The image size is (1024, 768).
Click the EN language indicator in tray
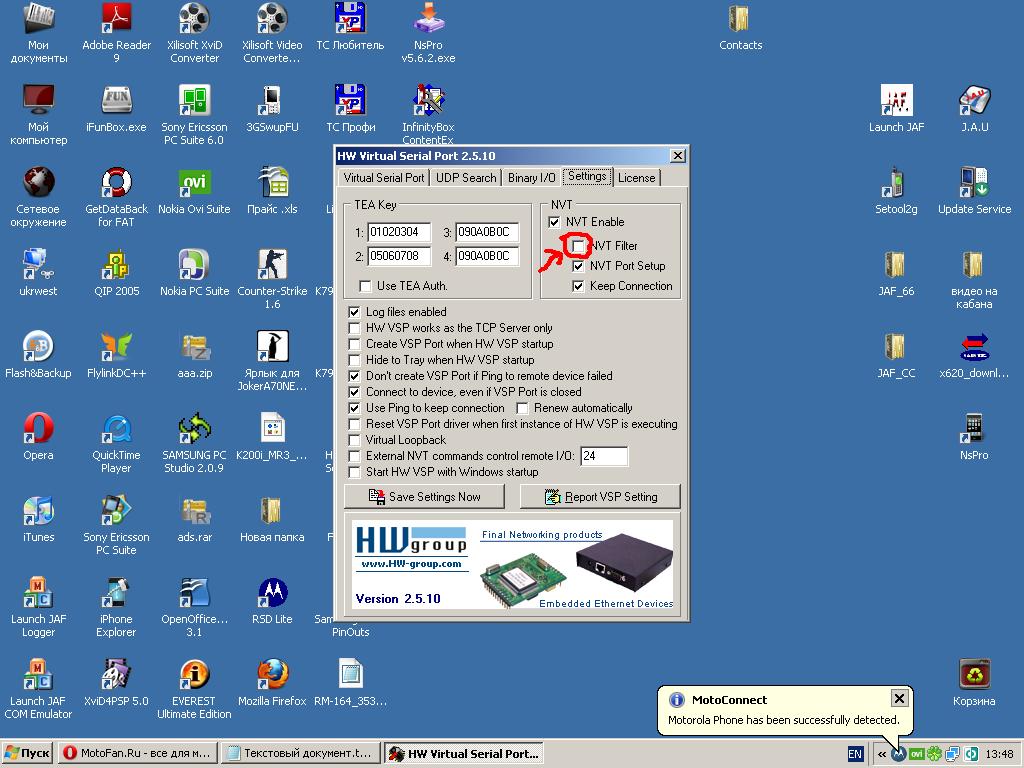point(855,754)
